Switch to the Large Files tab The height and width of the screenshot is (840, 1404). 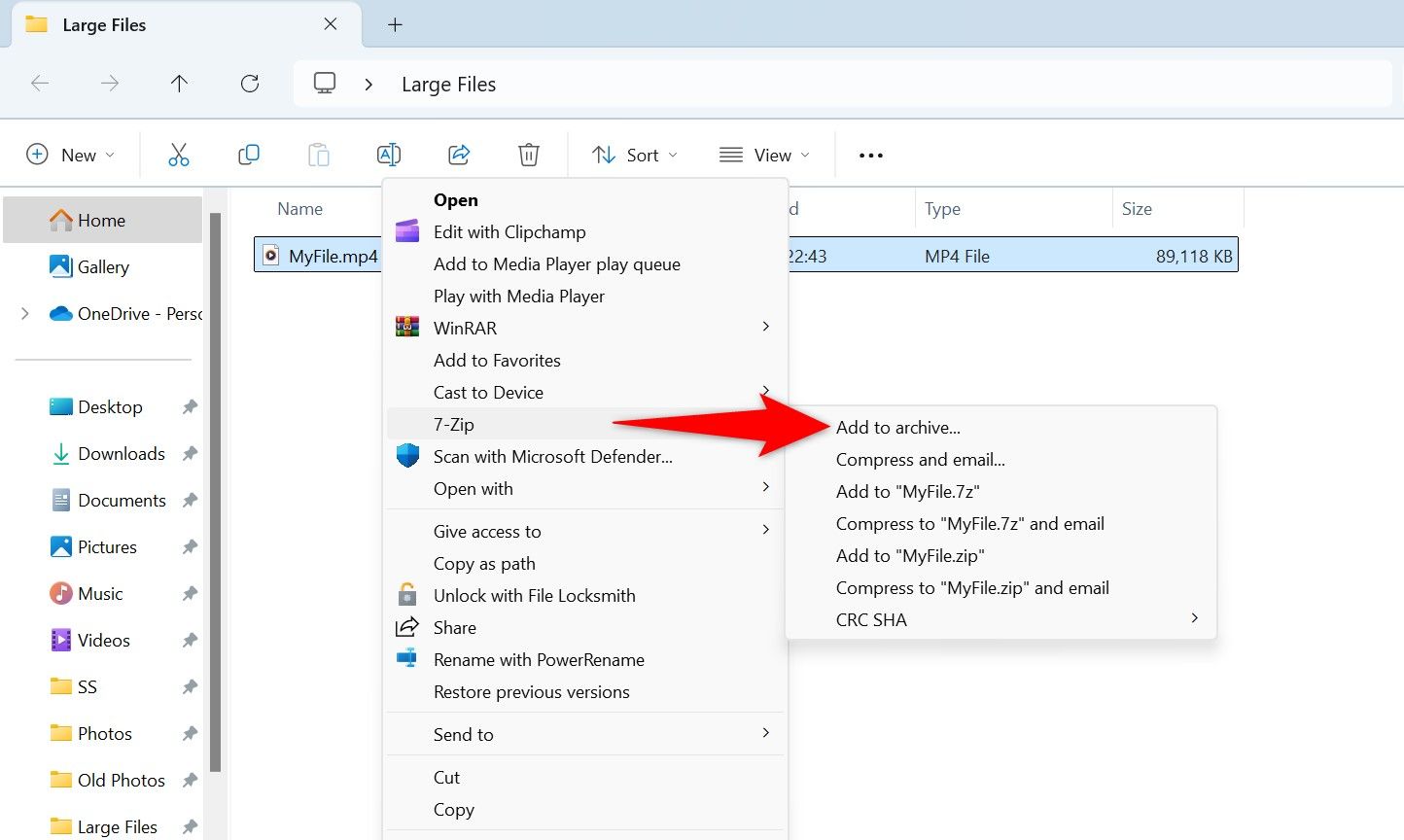click(107, 24)
